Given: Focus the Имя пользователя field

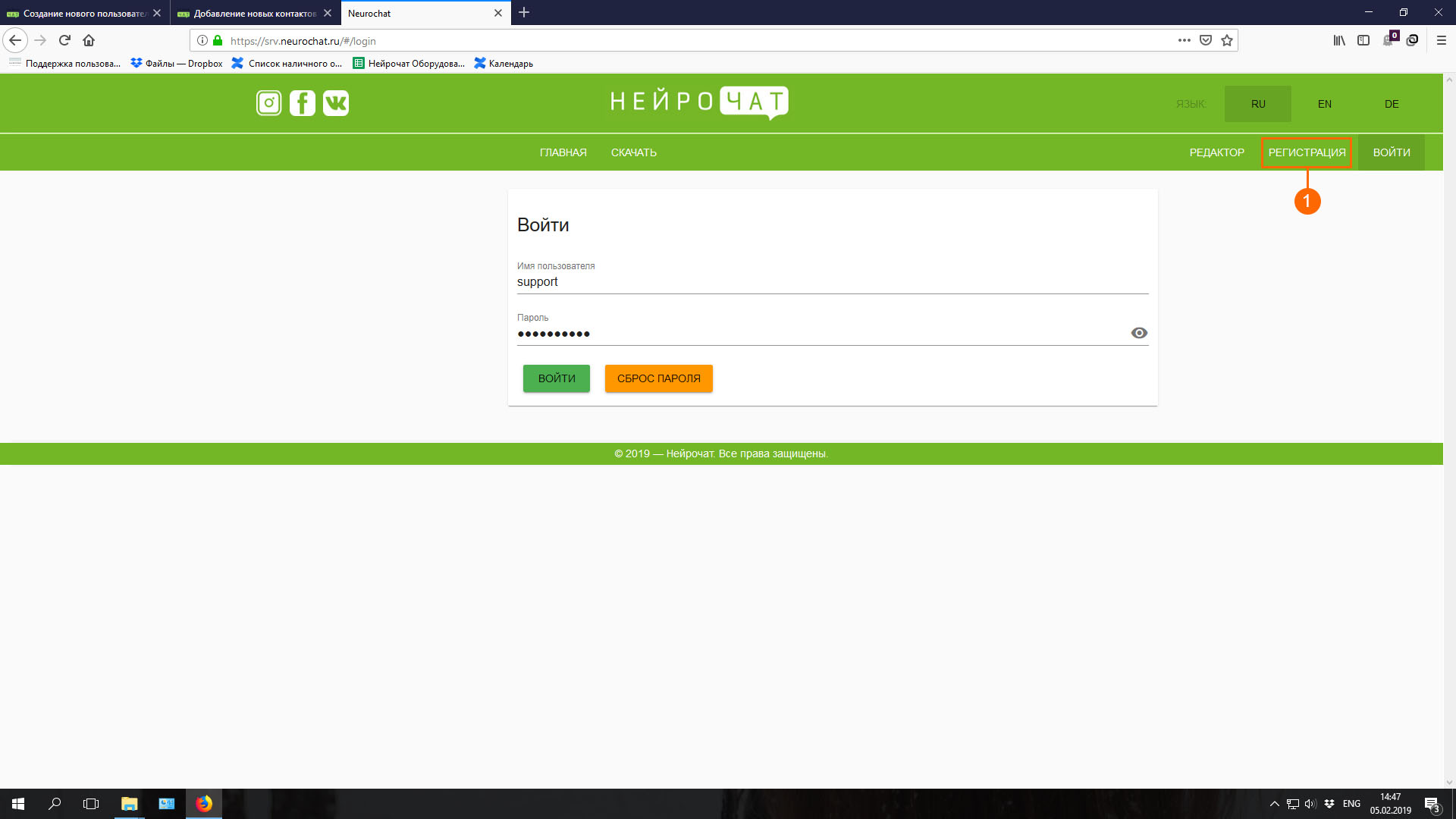Looking at the screenshot, I should (x=833, y=282).
